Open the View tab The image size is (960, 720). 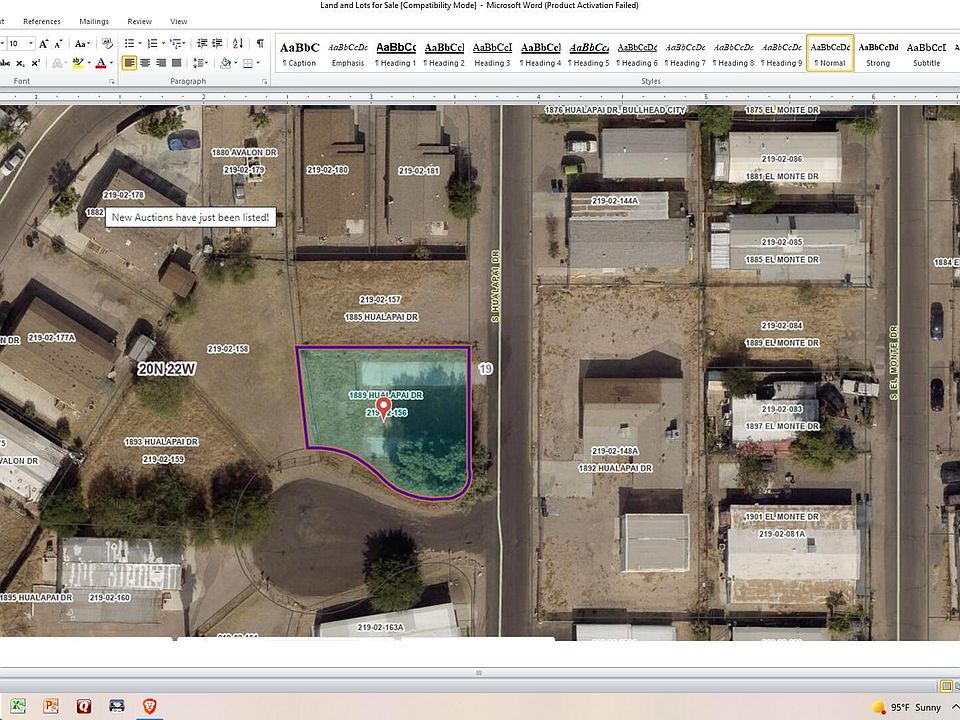(179, 21)
